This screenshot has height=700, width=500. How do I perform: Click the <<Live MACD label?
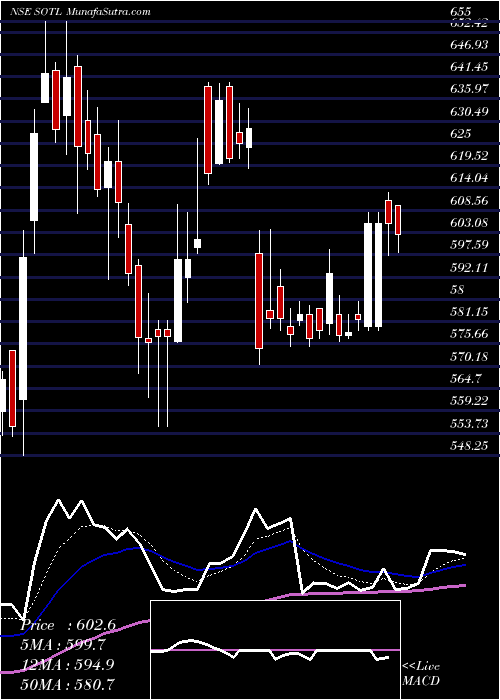[x=421, y=674]
